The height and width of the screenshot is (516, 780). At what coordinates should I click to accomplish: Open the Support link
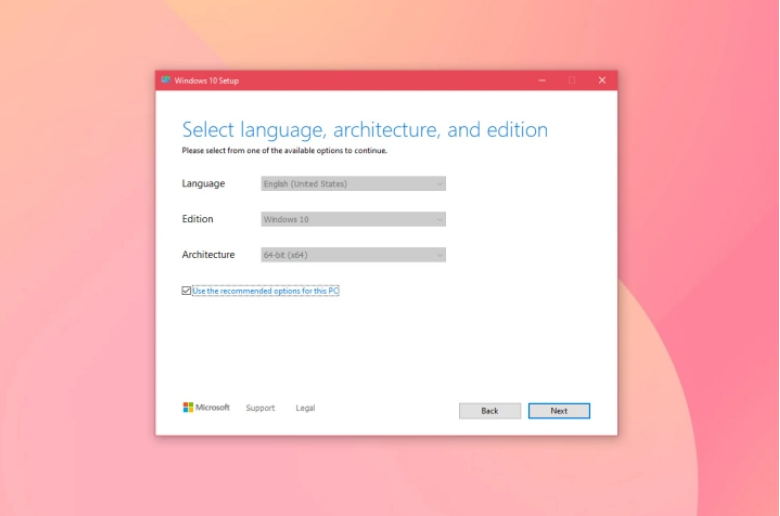pos(260,408)
